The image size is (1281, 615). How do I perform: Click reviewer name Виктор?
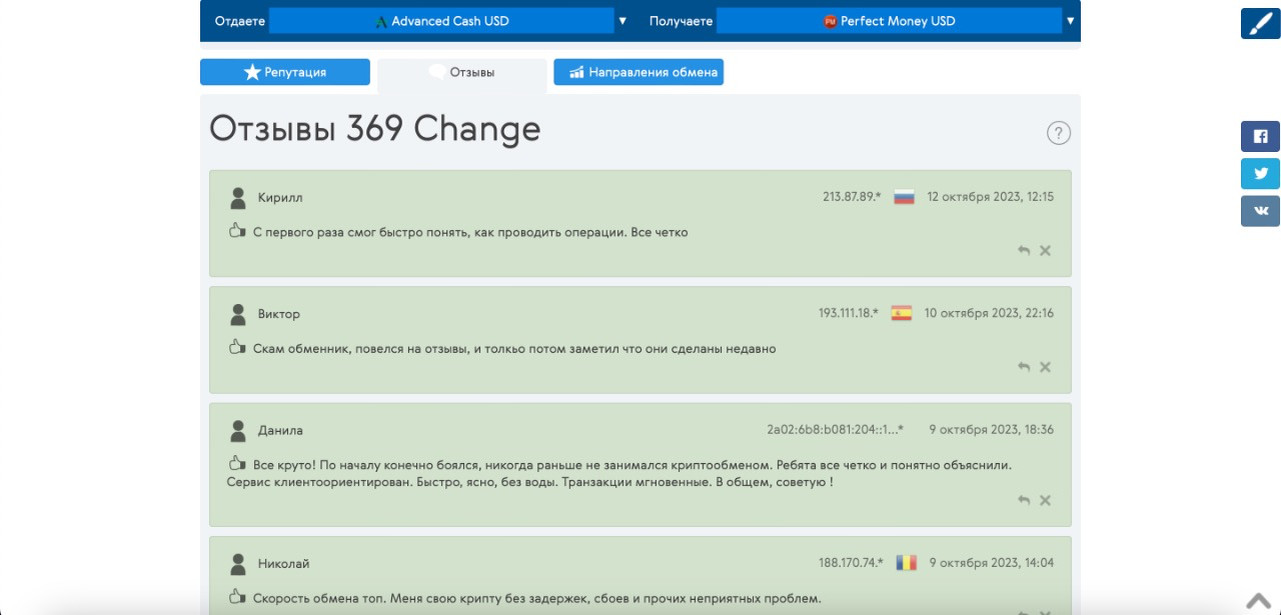click(279, 314)
